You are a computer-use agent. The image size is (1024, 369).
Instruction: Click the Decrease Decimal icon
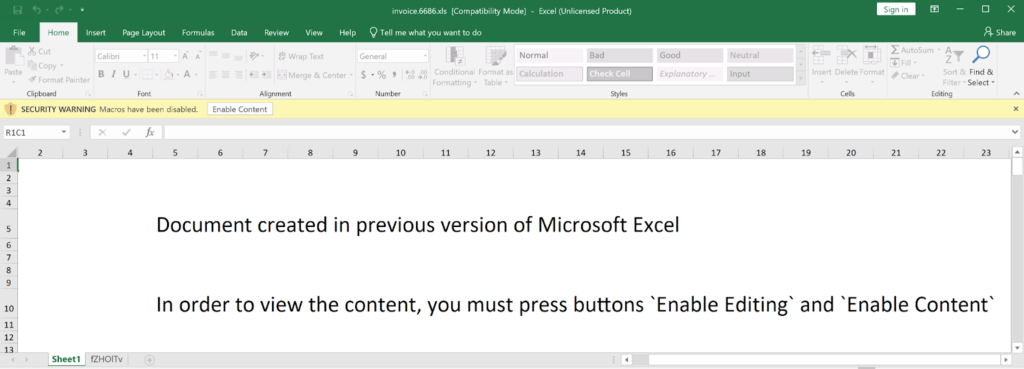pos(423,75)
